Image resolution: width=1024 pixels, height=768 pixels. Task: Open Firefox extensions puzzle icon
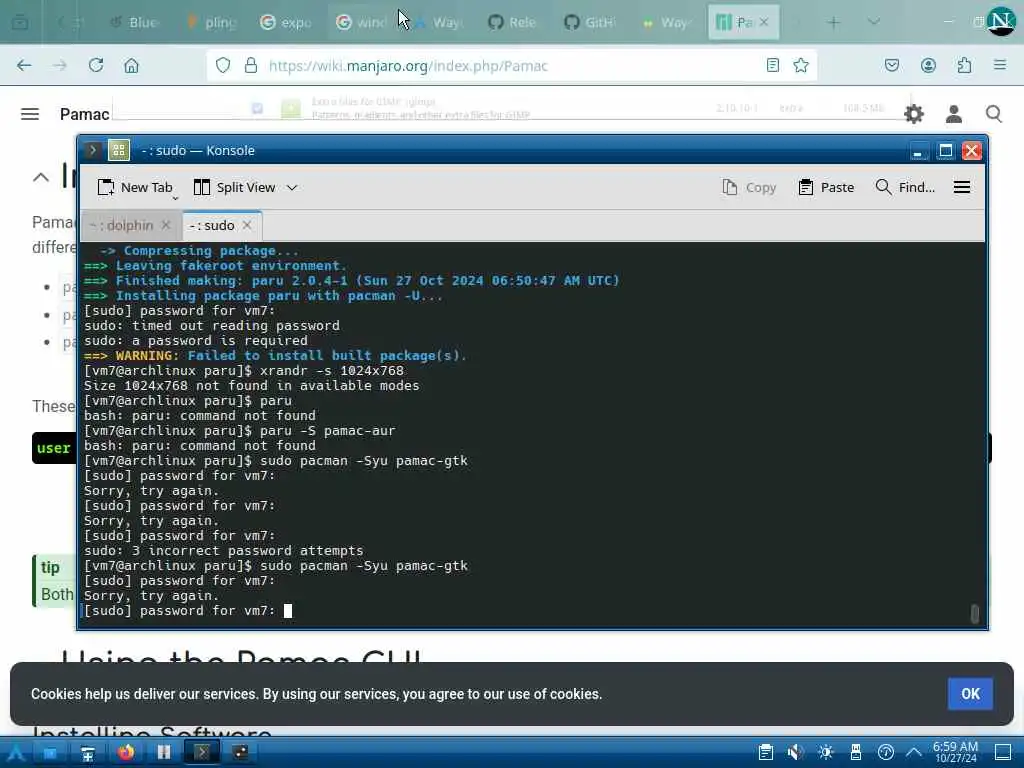[964, 65]
